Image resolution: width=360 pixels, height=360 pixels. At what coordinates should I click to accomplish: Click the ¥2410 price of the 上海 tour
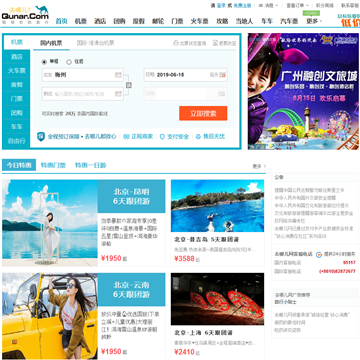coord(184,352)
